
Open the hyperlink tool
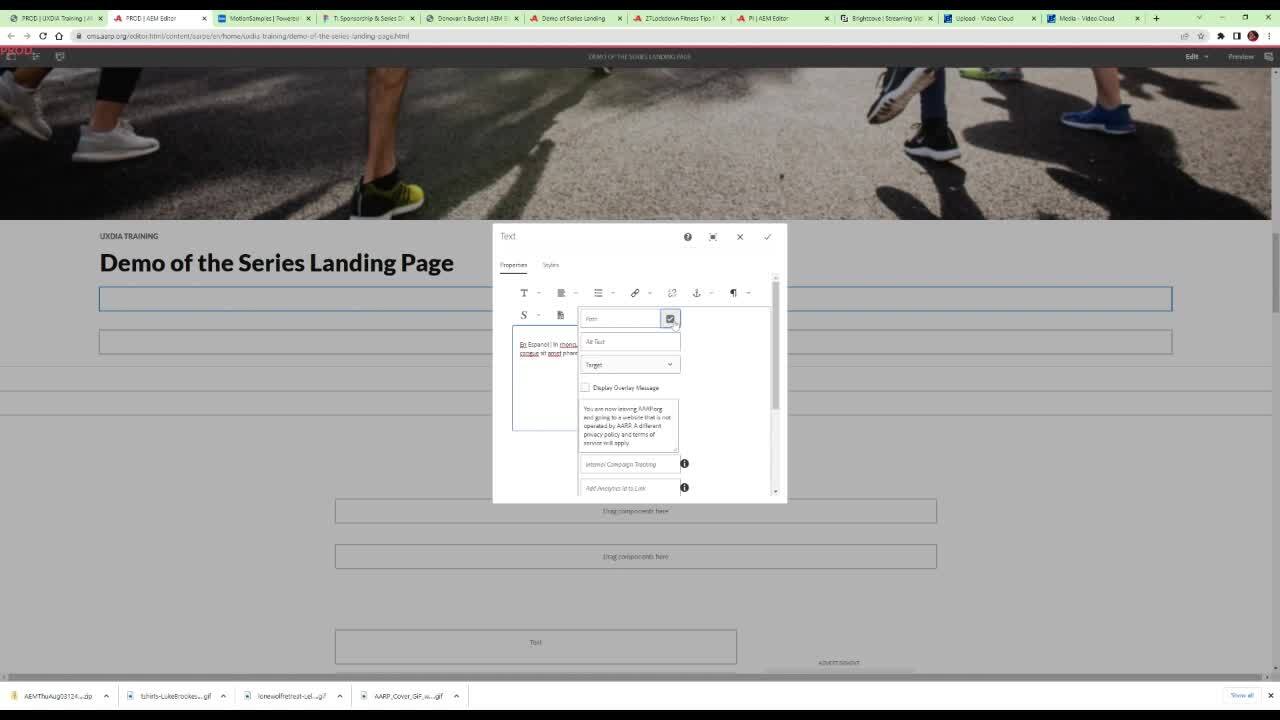(x=634, y=293)
